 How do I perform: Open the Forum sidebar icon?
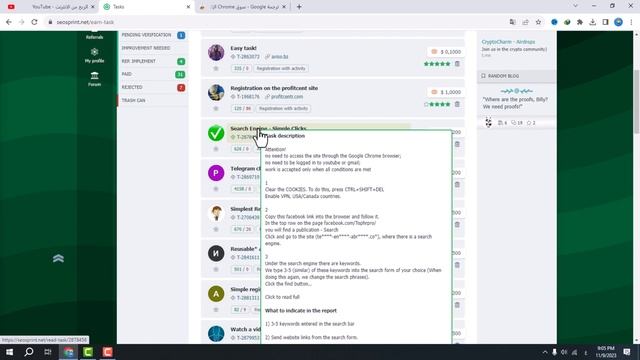tap(94, 79)
